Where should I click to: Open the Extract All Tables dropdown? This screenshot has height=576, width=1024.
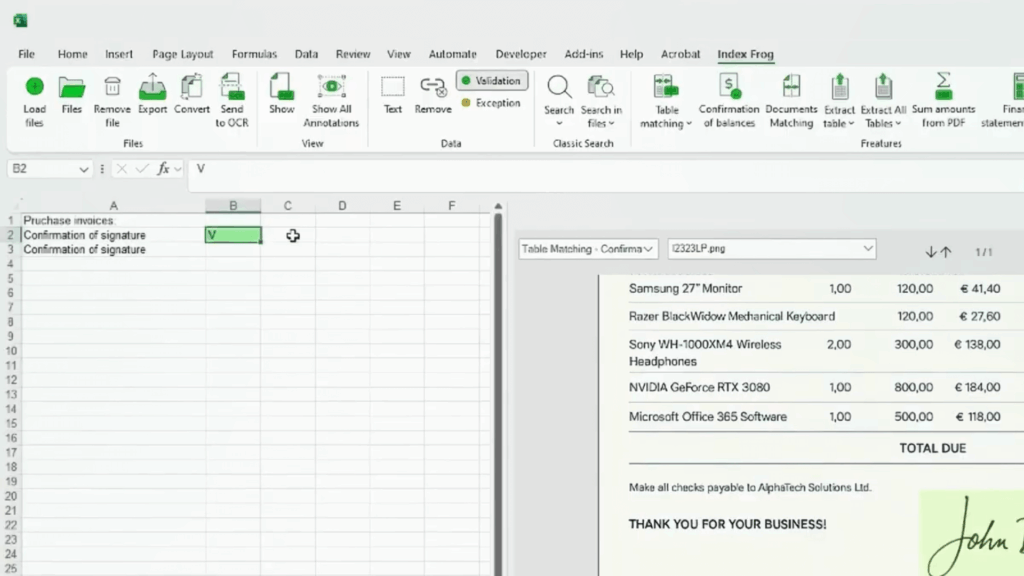[x=898, y=123]
